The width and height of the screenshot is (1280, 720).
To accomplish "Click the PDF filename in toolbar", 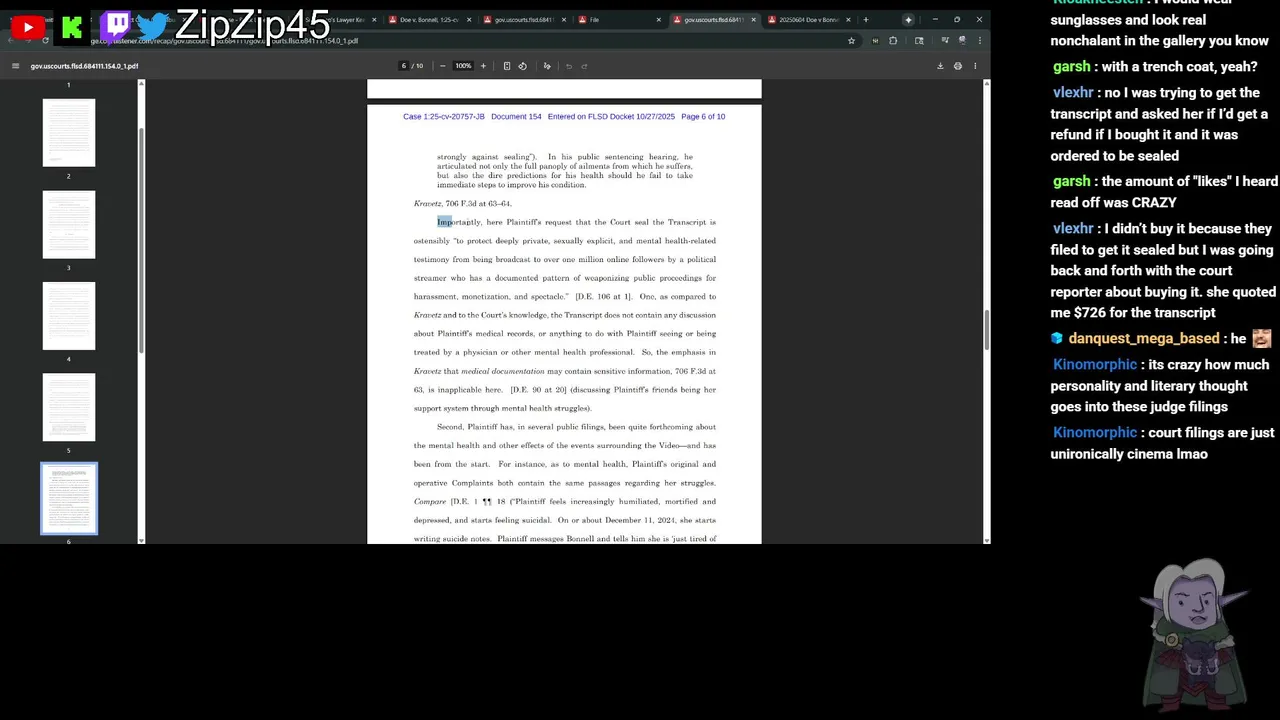I will [x=84, y=66].
